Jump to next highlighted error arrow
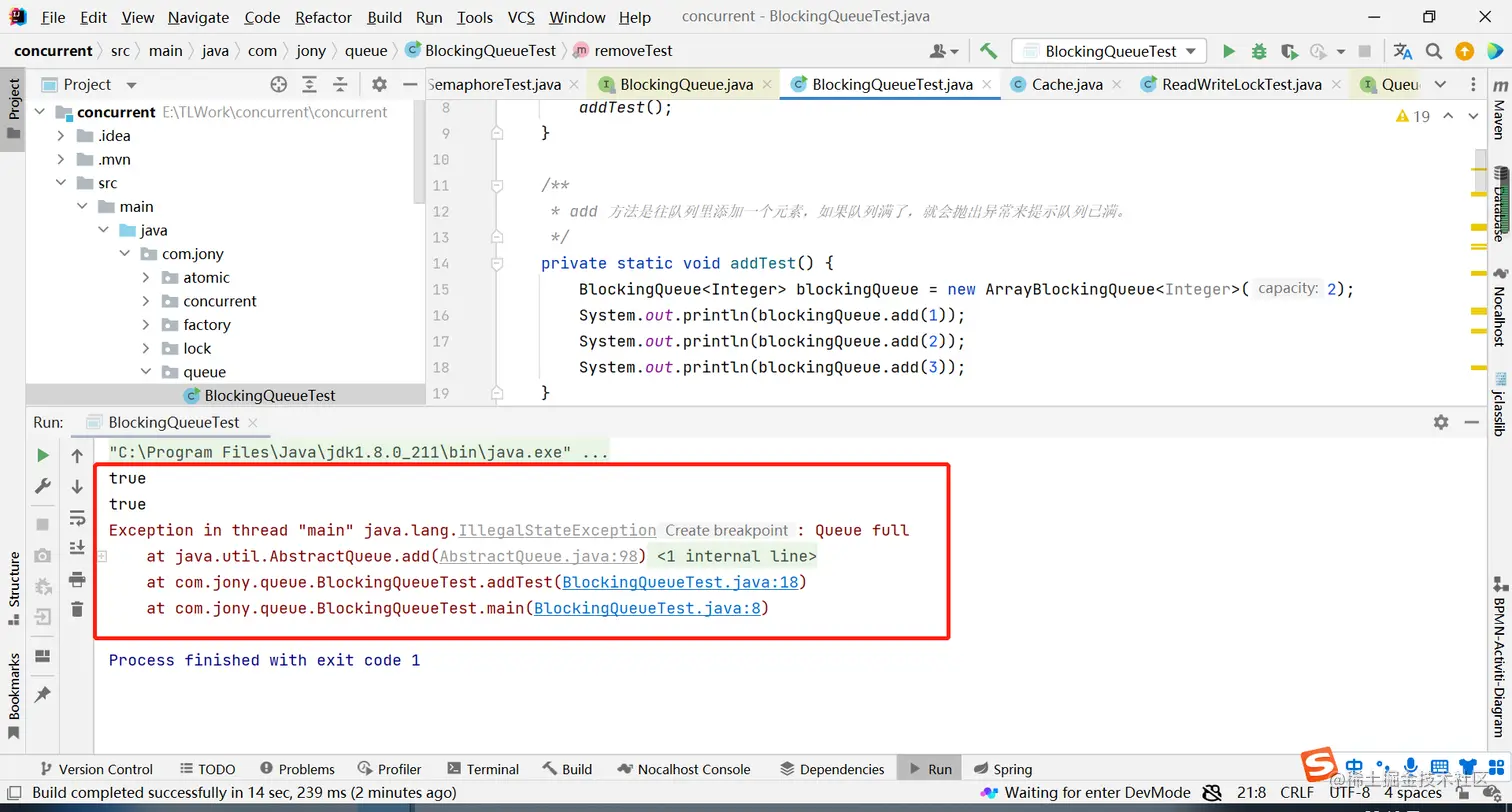This screenshot has width=1512, height=812. click(1472, 117)
